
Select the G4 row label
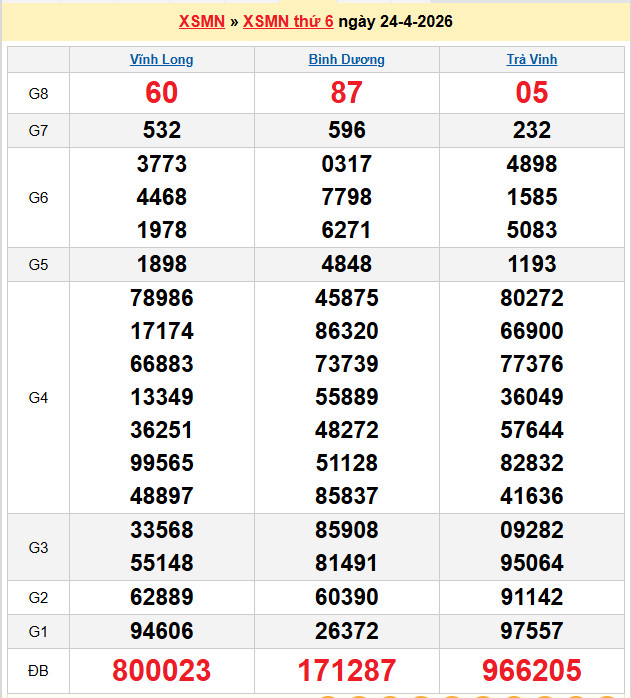coord(38,398)
